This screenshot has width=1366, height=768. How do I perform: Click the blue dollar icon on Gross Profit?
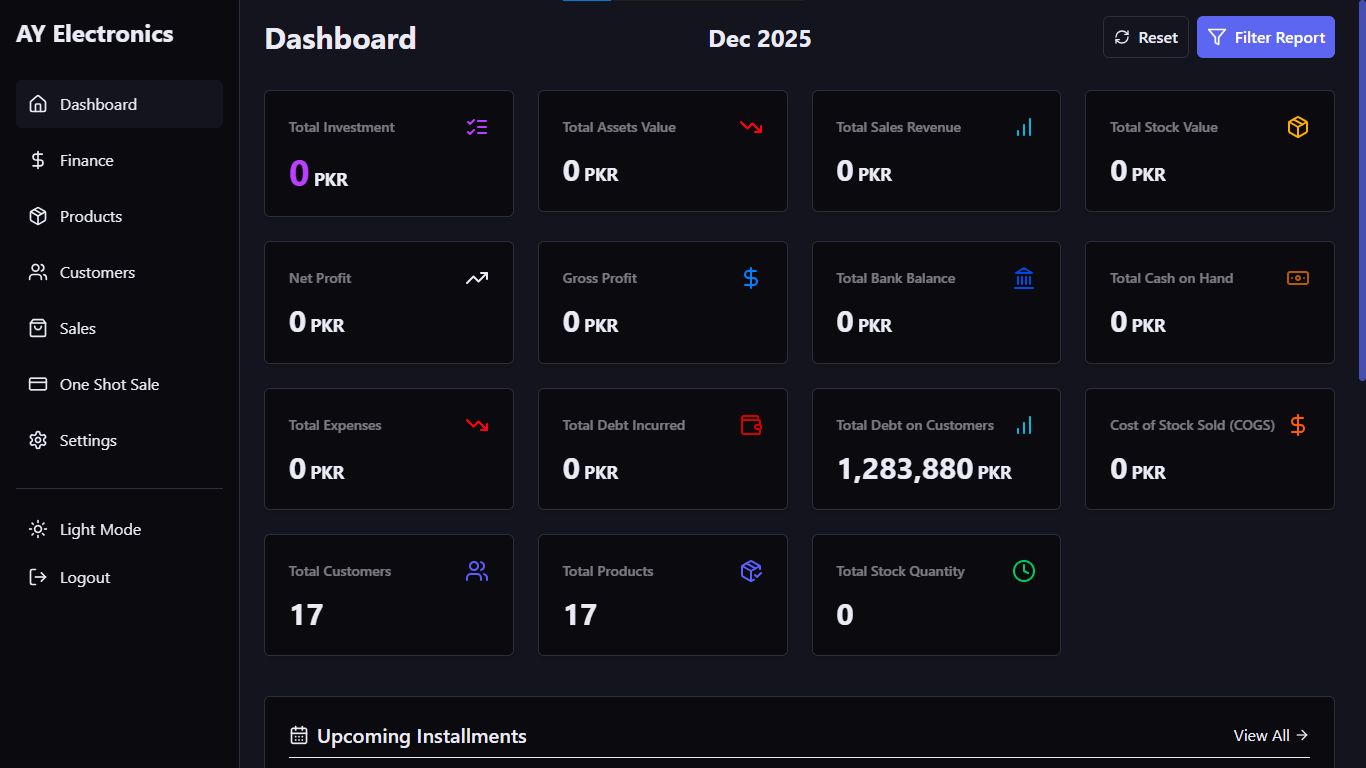[x=751, y=278]
